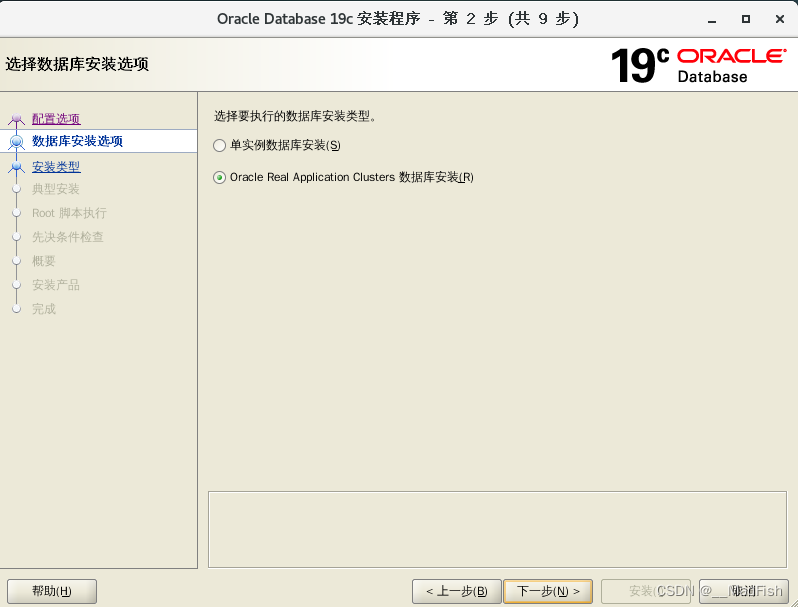
Task: Go back with 上一步(B) button
Action: pyautogui.click(x=457, y=591)
